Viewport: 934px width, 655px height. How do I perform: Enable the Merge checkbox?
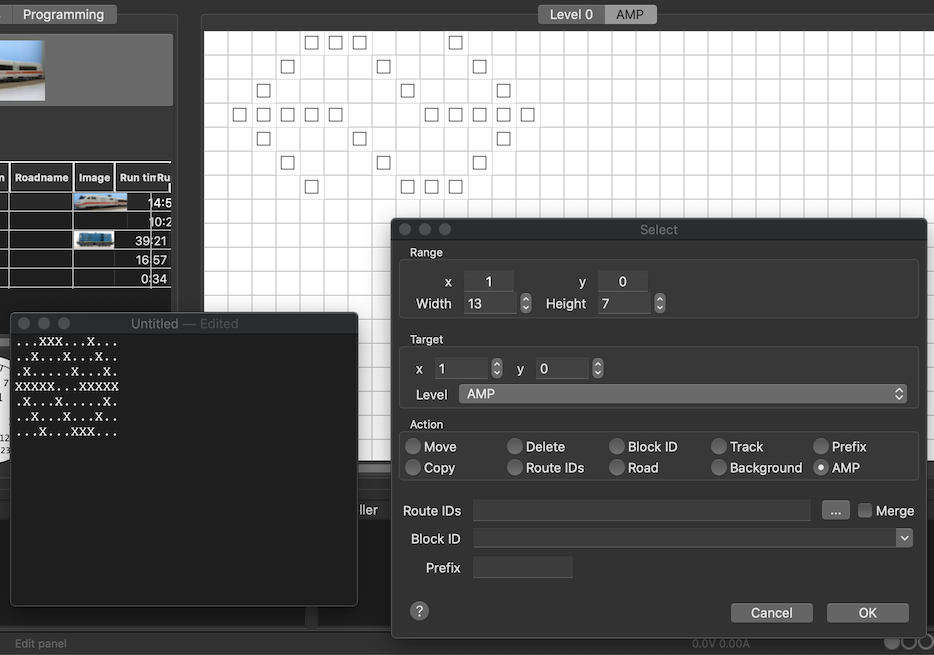866,510
